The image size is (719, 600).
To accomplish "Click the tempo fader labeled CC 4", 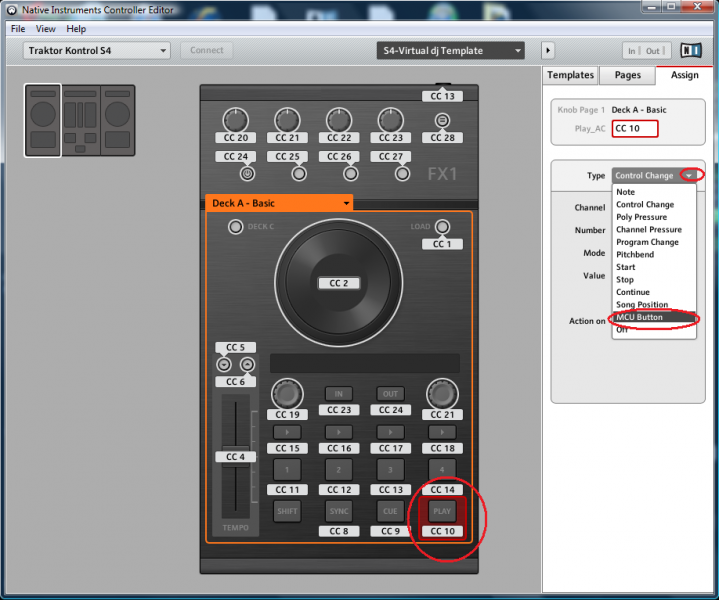I will [x=236, y=456].
